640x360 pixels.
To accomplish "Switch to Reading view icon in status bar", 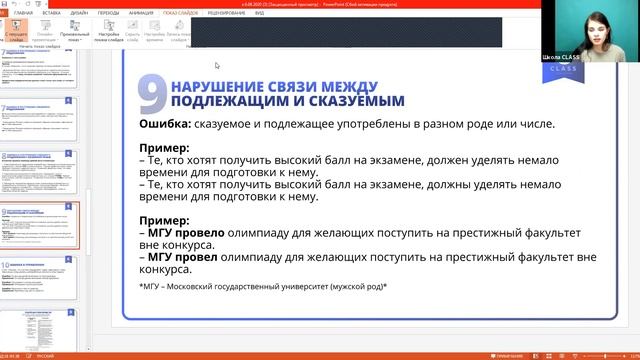I will [562, 356].
